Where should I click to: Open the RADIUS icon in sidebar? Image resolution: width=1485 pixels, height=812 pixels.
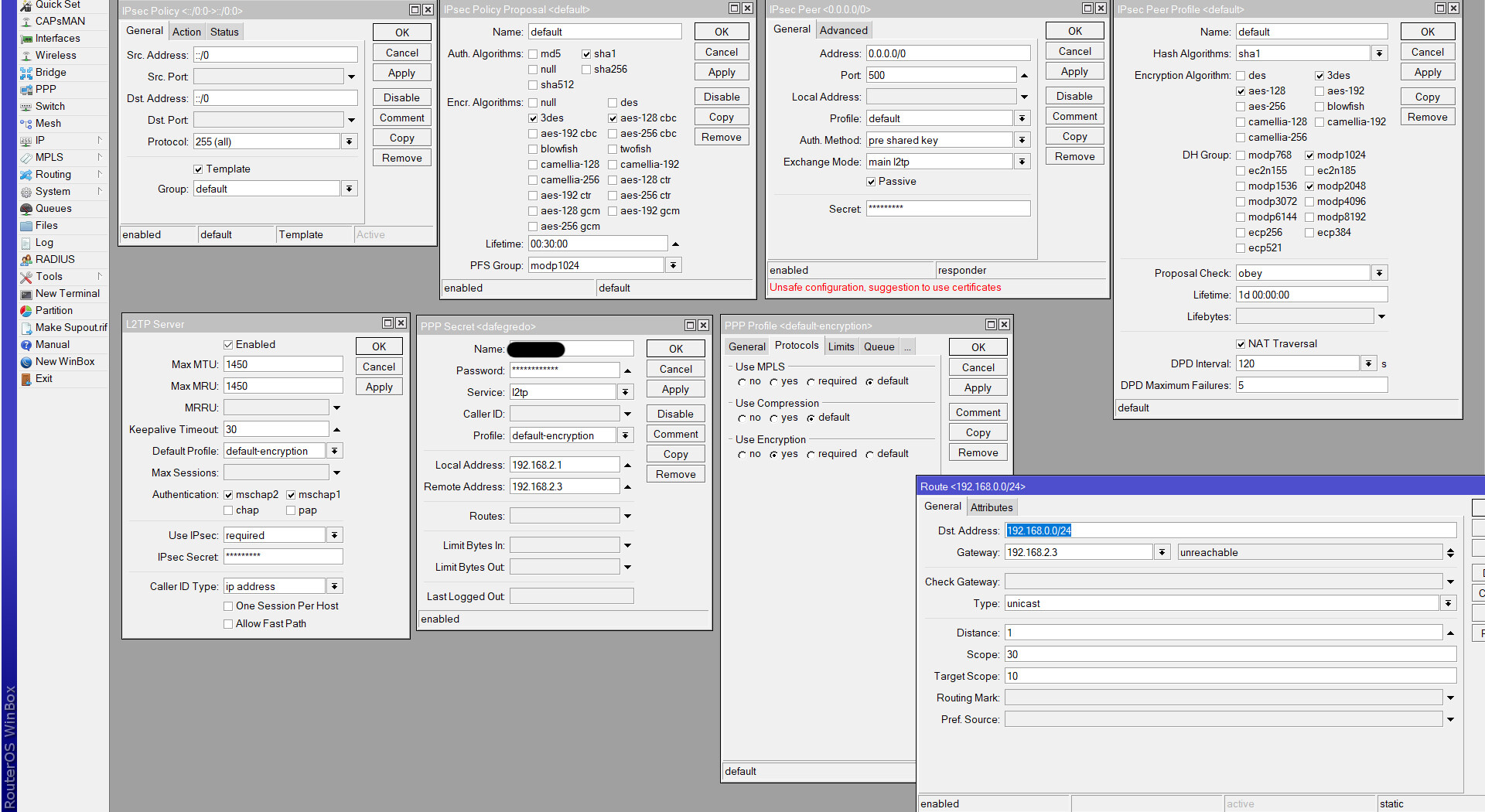[x=26, y=260]
